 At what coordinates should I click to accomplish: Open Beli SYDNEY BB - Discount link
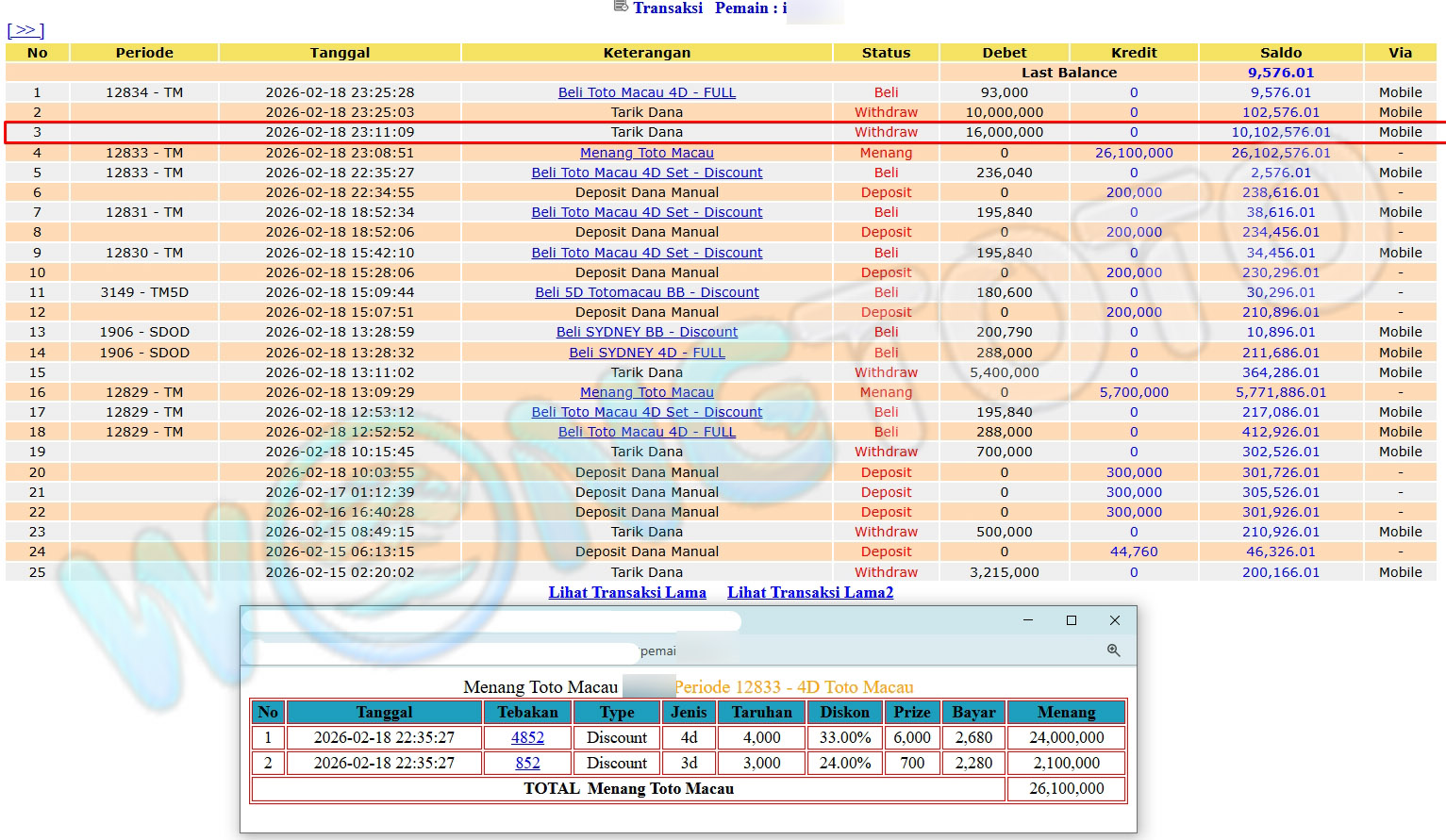click(x=646, y=332)
